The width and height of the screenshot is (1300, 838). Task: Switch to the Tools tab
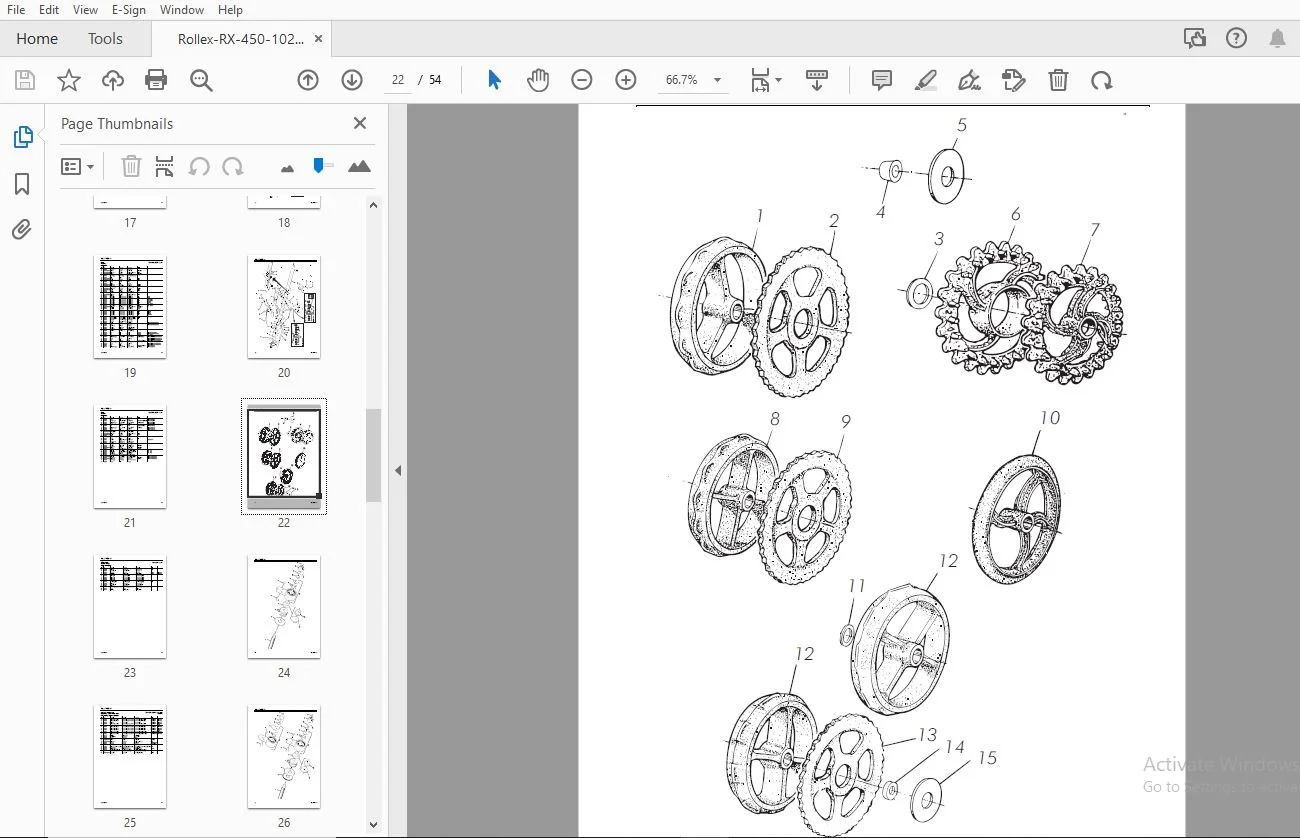pos(105,39)
